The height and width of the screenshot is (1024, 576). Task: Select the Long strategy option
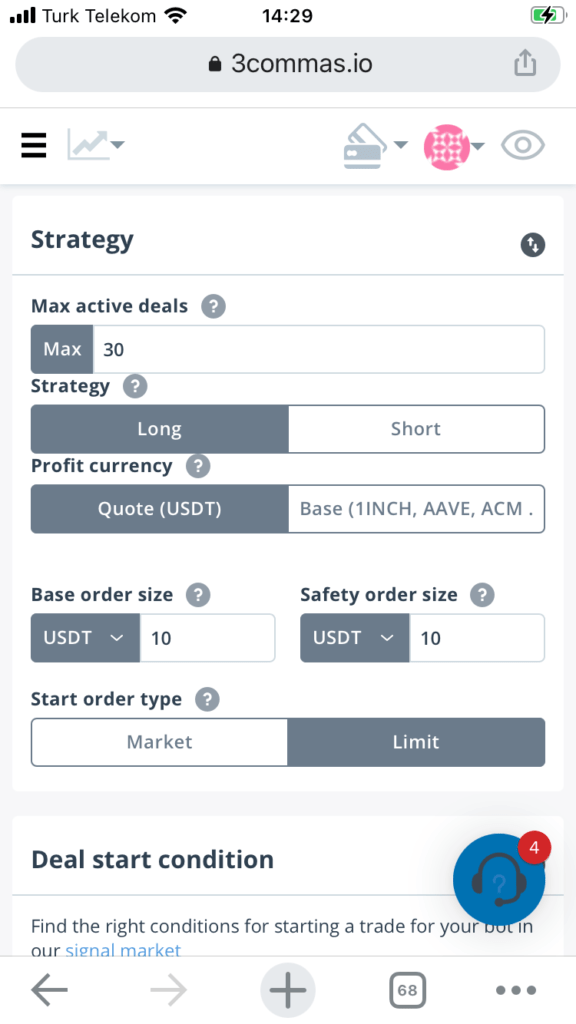pos(159,429)
